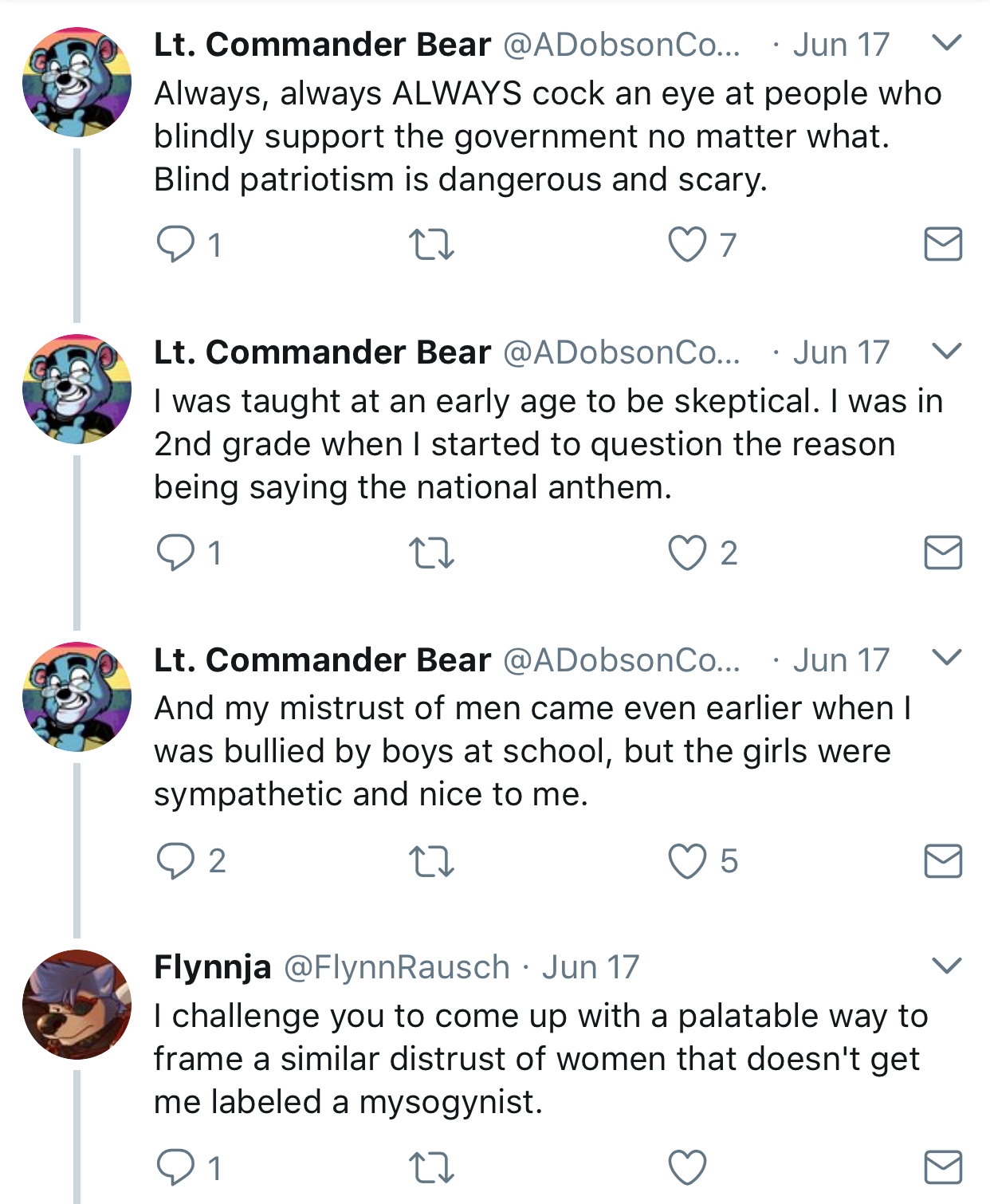Open the @FlynnRausch handle link
990x1204 pixels.
pos(396,967)
